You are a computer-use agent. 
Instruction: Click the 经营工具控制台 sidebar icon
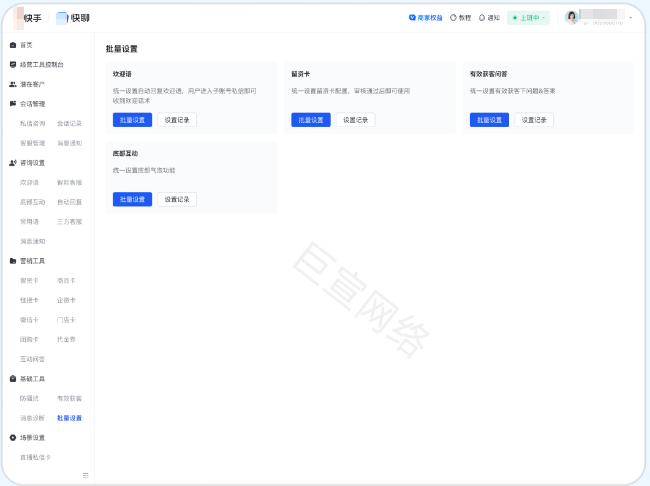(x=13, y=64)
